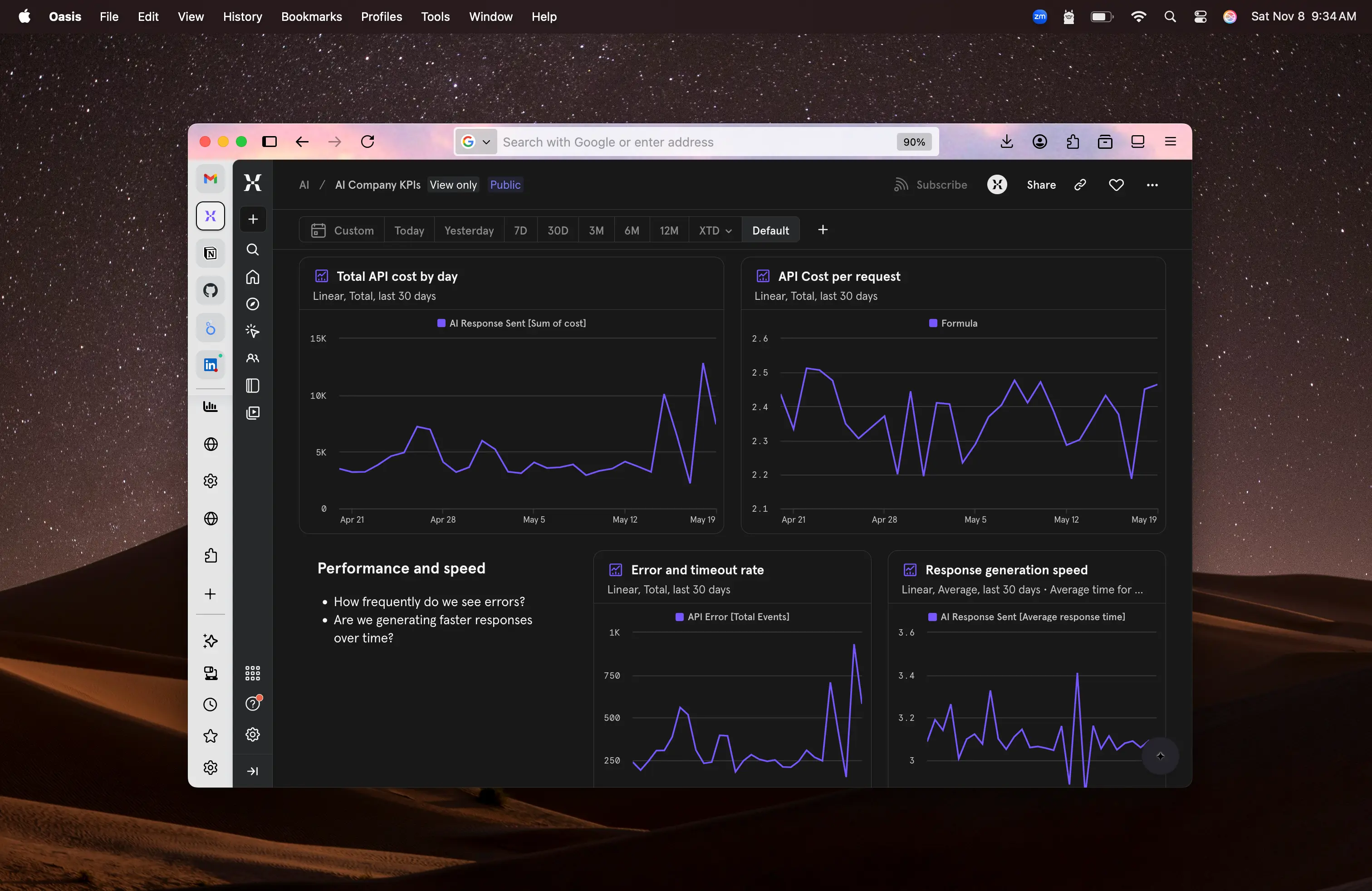Image resolution: width=1372 pixels, height=891 pixels.
Task: Open GitHub in the browser sidebar
Action: click(x=211, y=290)
